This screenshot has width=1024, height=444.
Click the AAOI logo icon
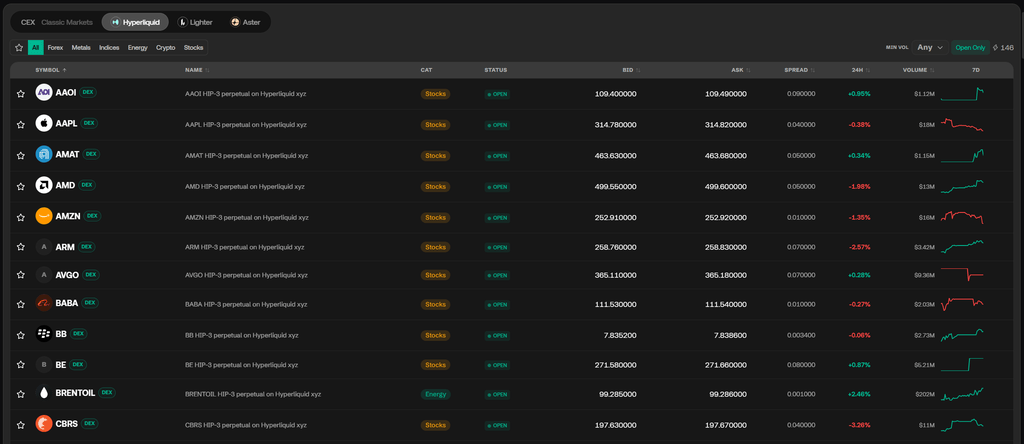point(44,93)
